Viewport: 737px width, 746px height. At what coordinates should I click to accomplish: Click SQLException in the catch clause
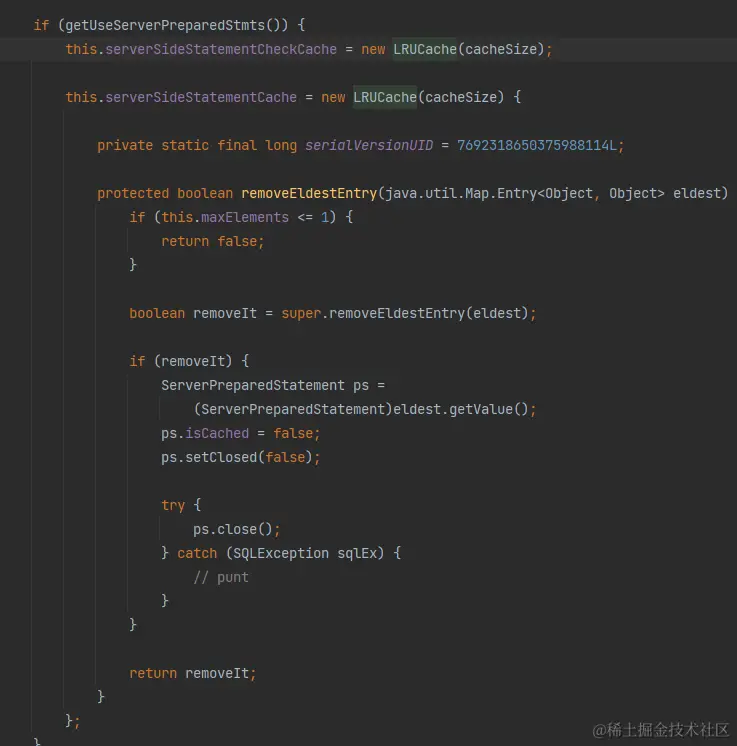click(x=281, y=553)
